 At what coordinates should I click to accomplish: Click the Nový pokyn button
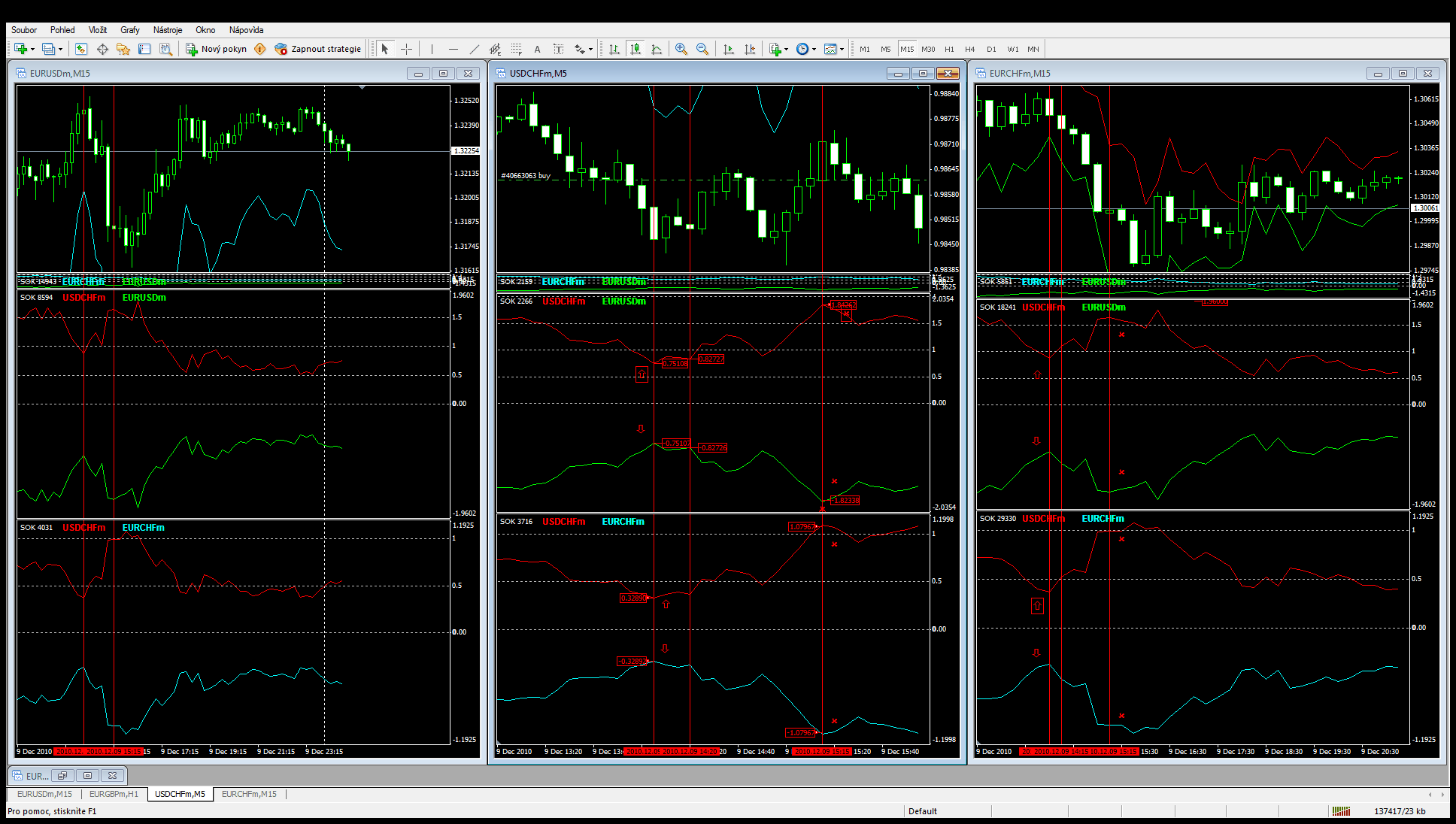217,49
